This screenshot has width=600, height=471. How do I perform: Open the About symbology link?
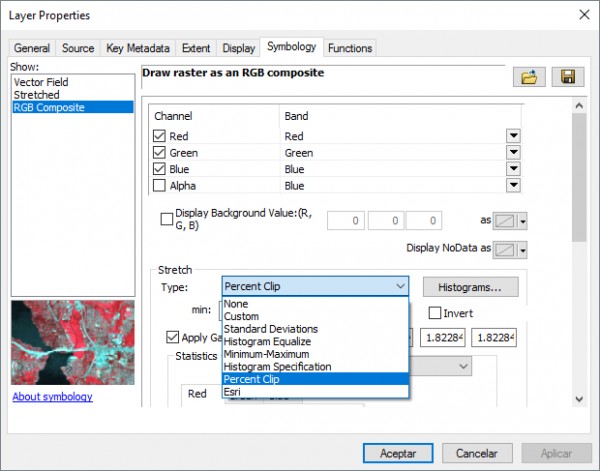tap(52, 397)
